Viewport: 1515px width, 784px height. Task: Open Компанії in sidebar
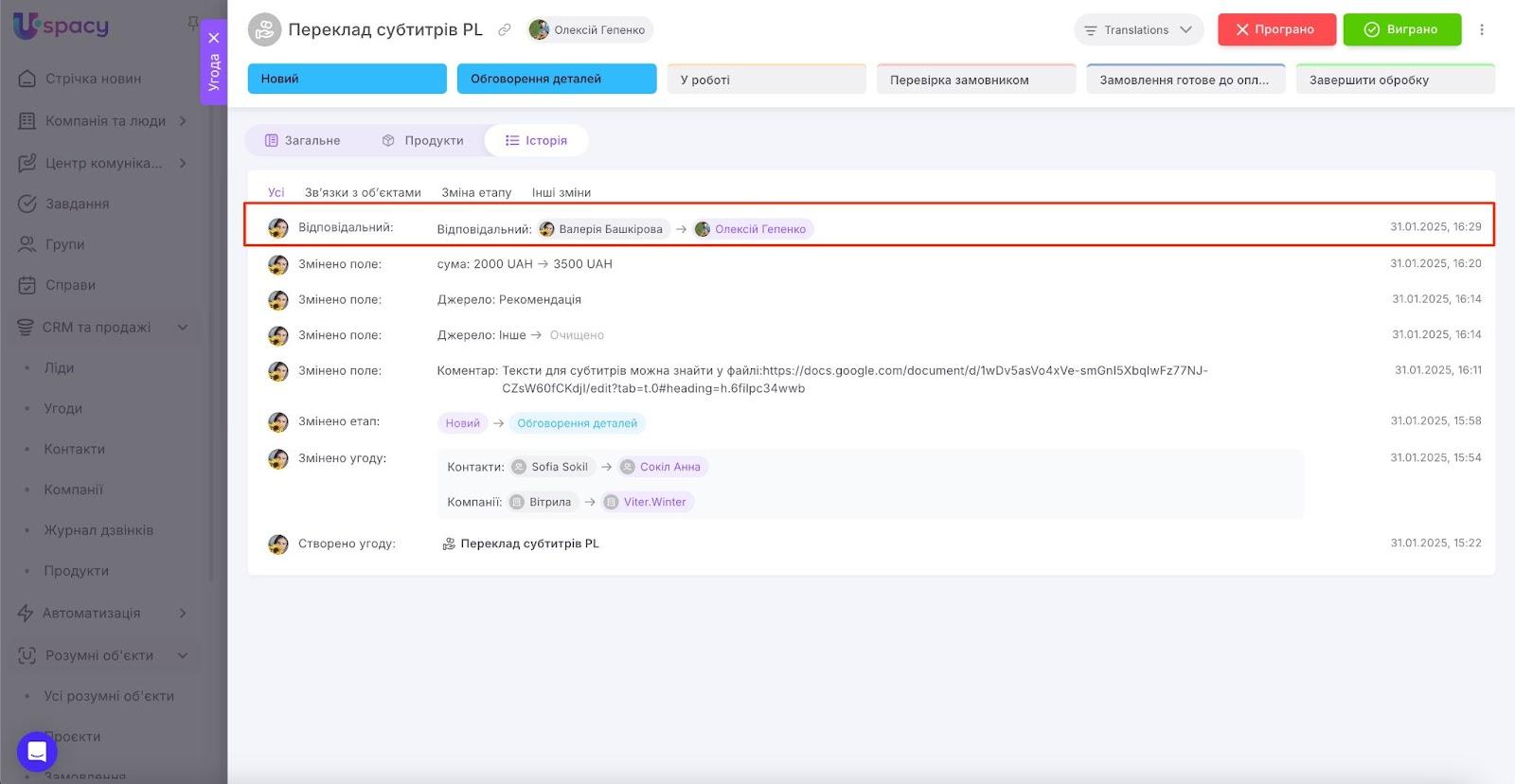point(73,490)
